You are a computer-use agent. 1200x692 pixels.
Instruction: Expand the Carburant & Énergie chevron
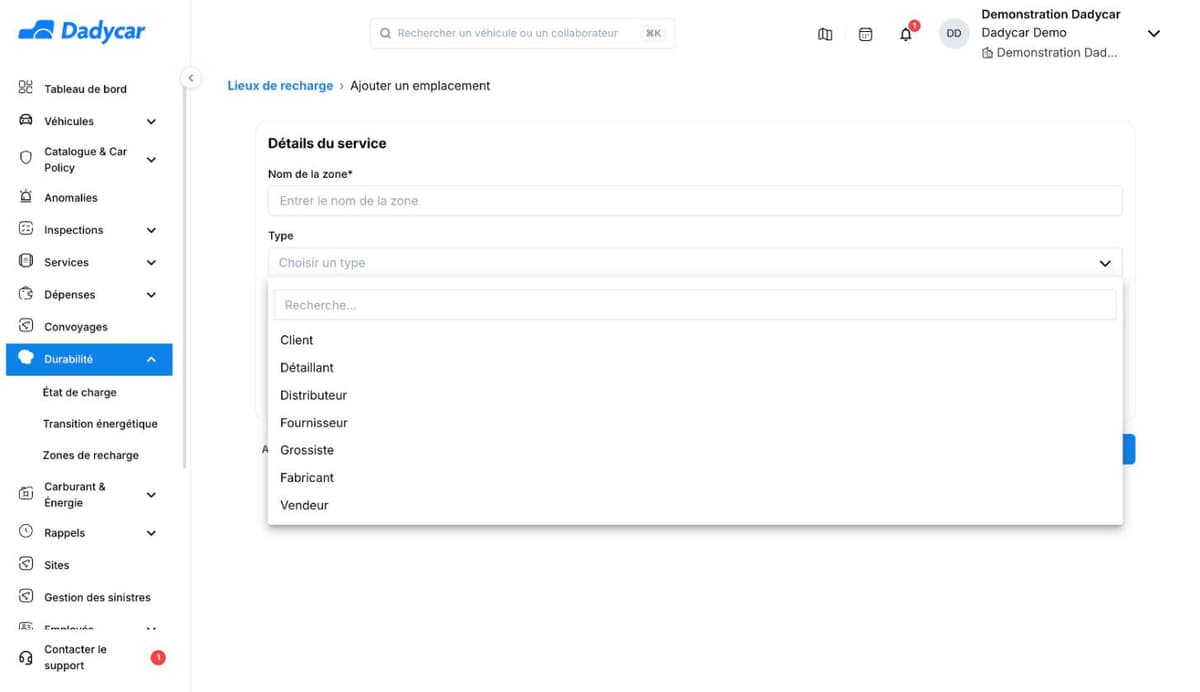151,495
